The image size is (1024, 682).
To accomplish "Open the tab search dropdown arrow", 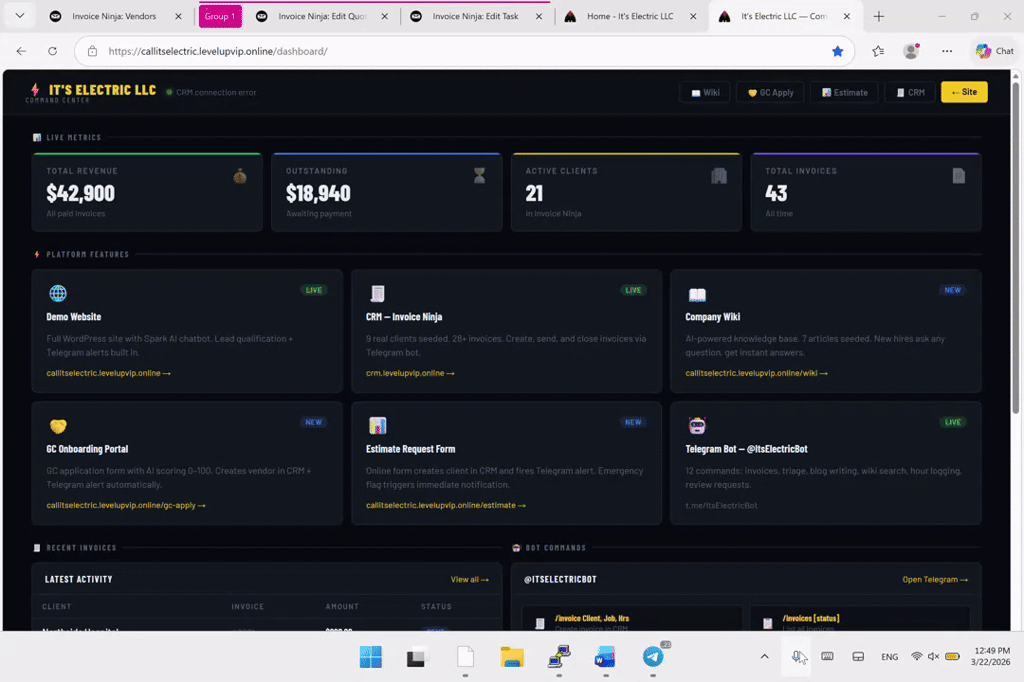I will click(x=20, y=16).
